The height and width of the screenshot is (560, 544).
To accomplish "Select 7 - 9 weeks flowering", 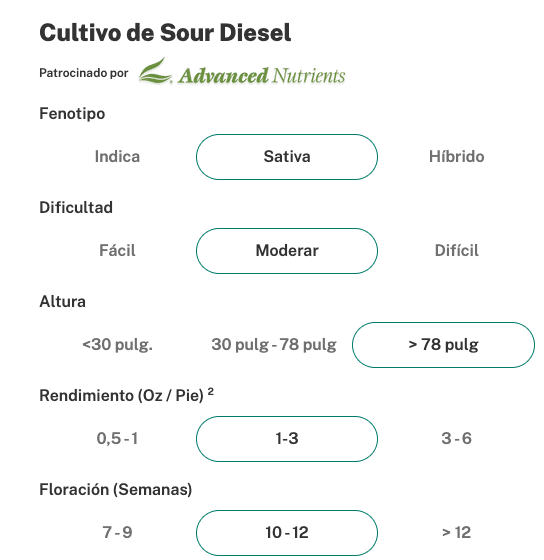I will click(x=117, y=532).
